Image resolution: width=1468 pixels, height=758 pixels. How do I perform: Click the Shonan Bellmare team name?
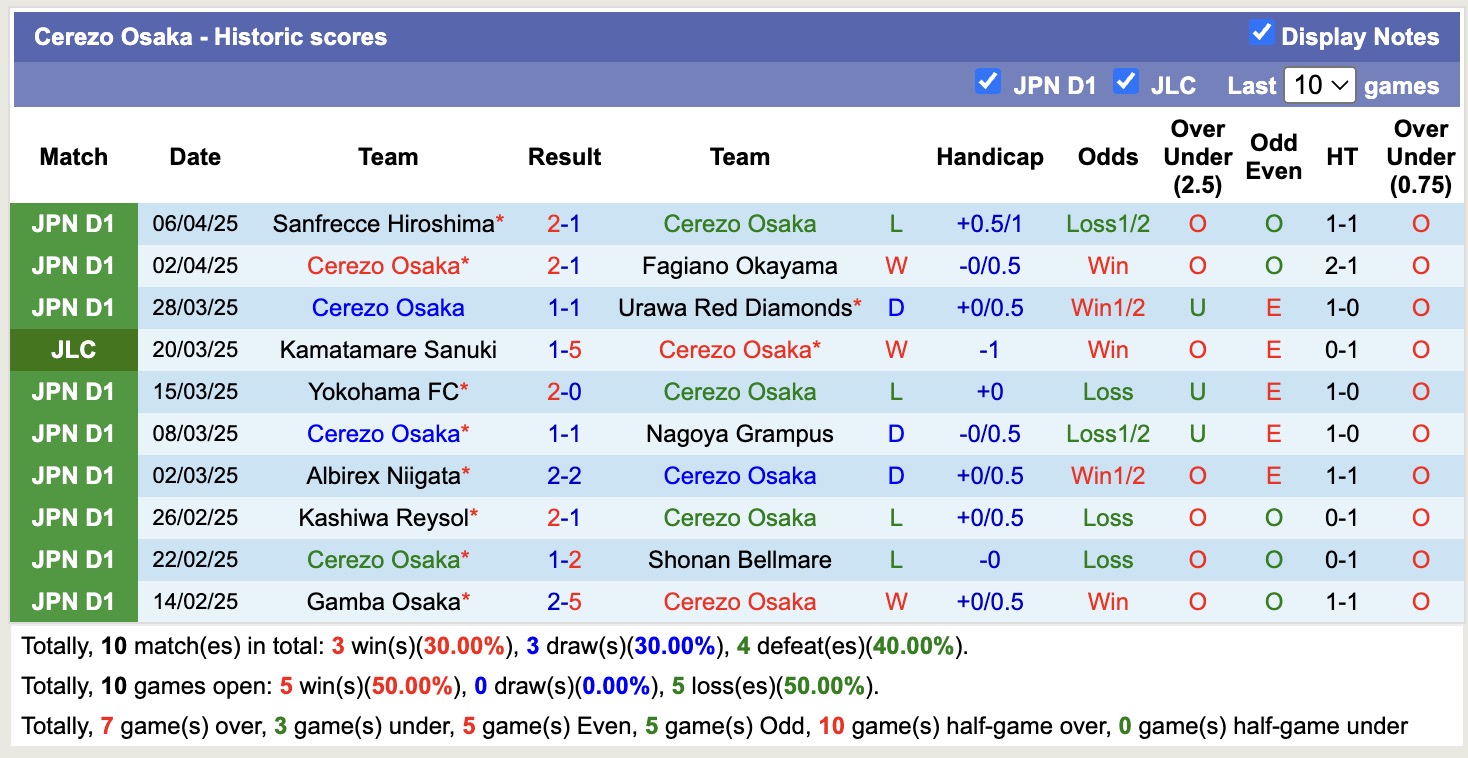[739, 559]
